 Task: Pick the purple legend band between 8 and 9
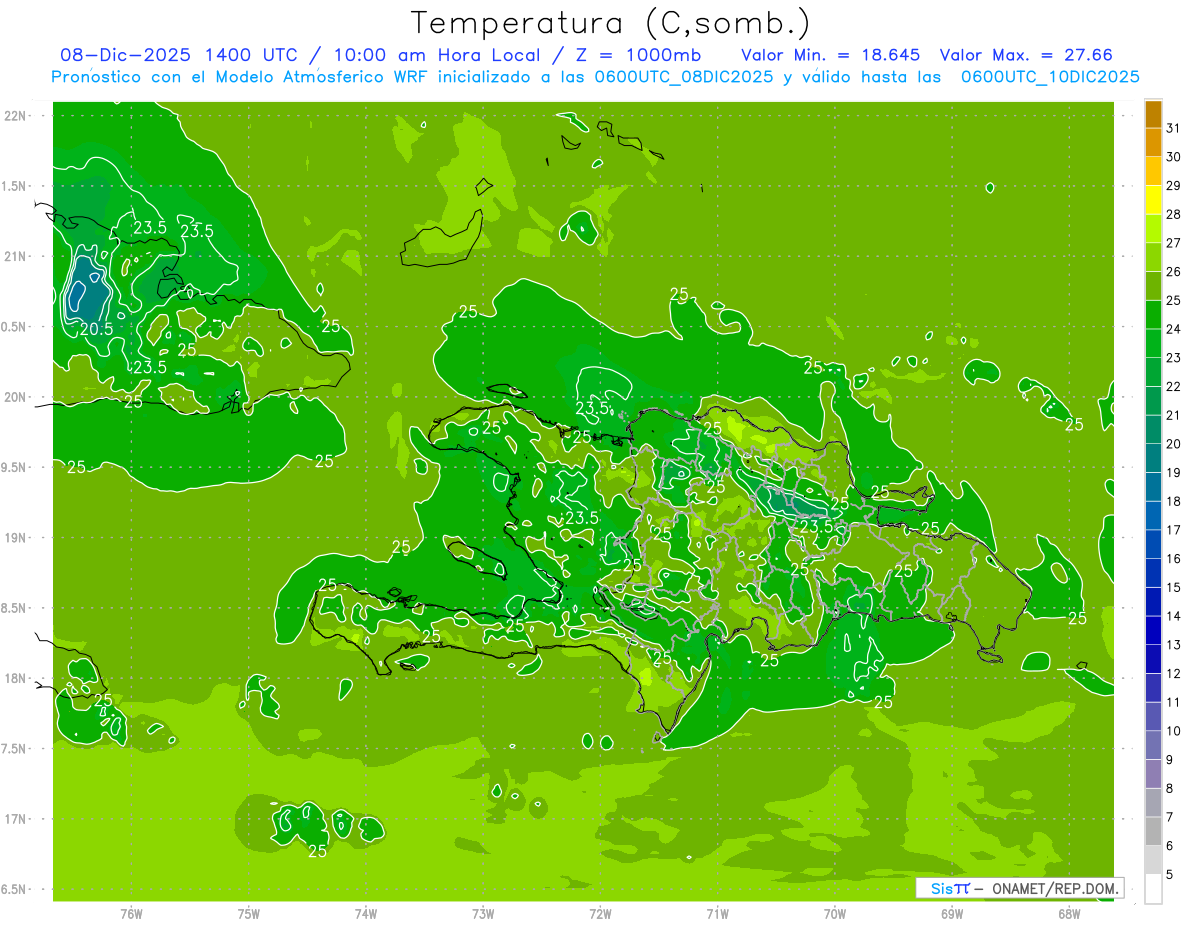pyautogui.click(x=1153, y=775)
